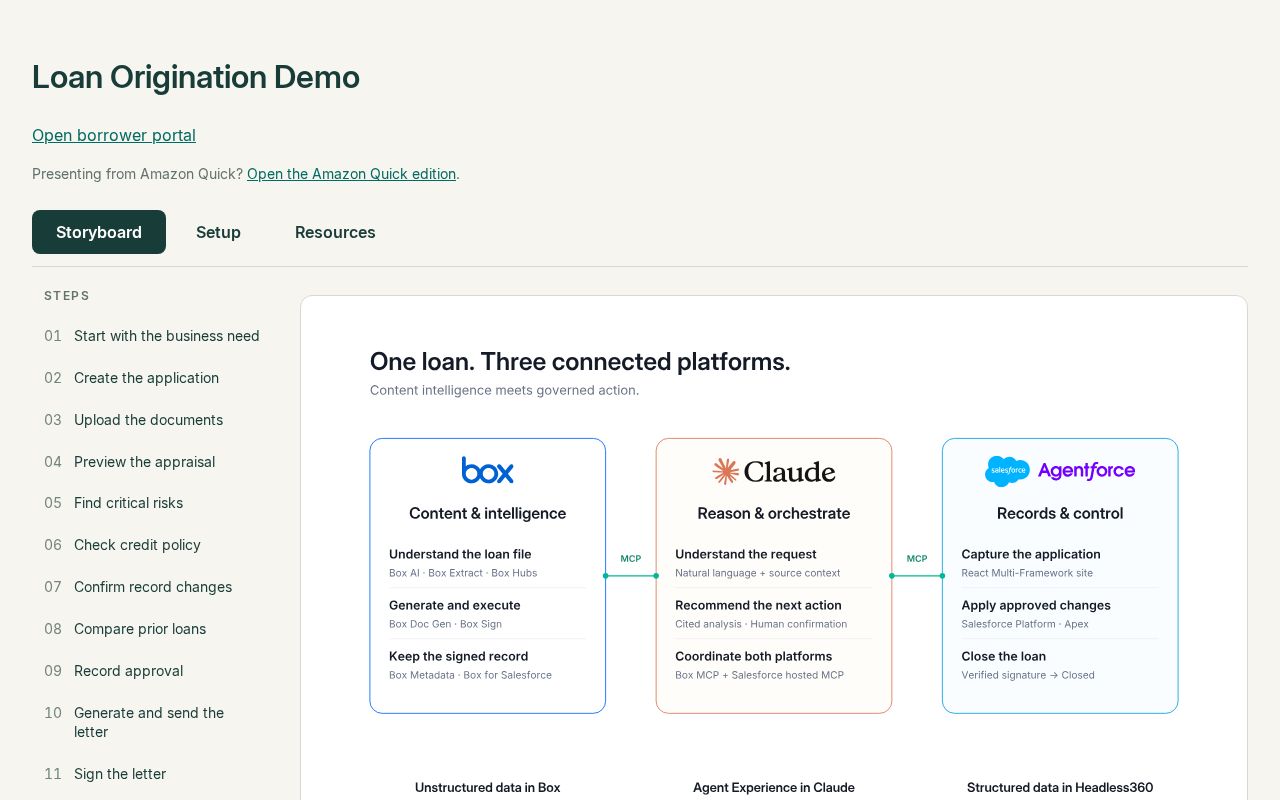
Task: Click the Loan Origination Demo page title
Action: click(196, 77)
